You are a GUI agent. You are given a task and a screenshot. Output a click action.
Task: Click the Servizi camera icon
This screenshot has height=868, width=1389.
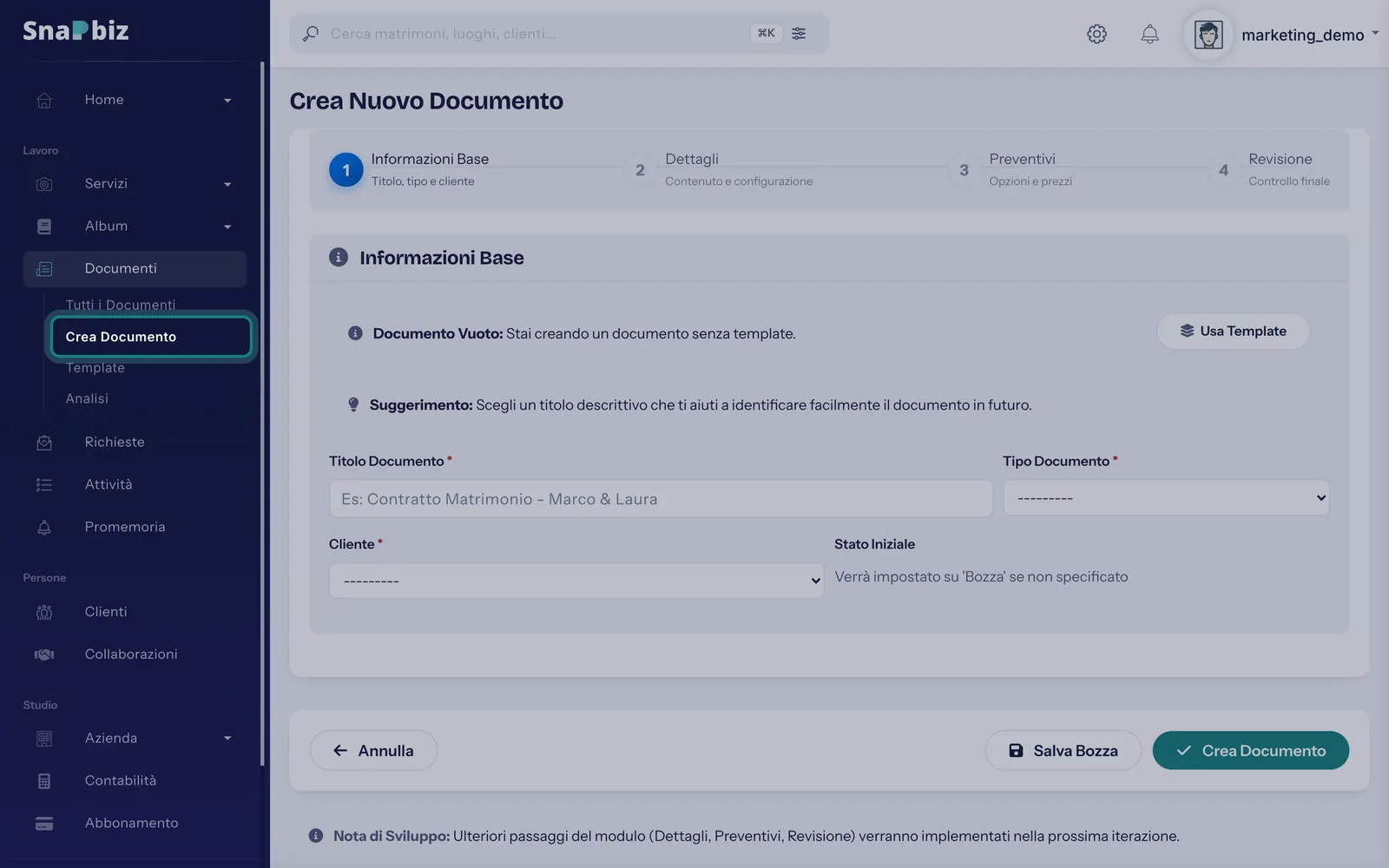[x=44, y=184]
